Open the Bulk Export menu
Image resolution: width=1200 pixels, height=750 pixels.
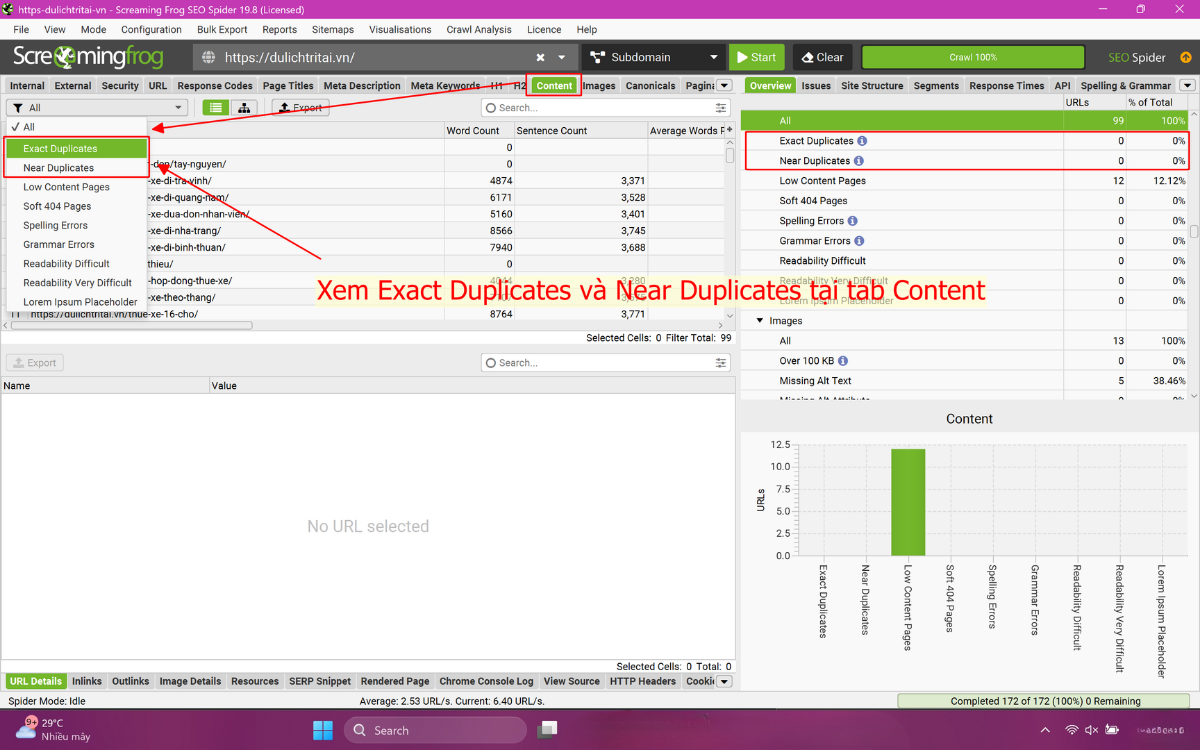[x=222, y=30]
